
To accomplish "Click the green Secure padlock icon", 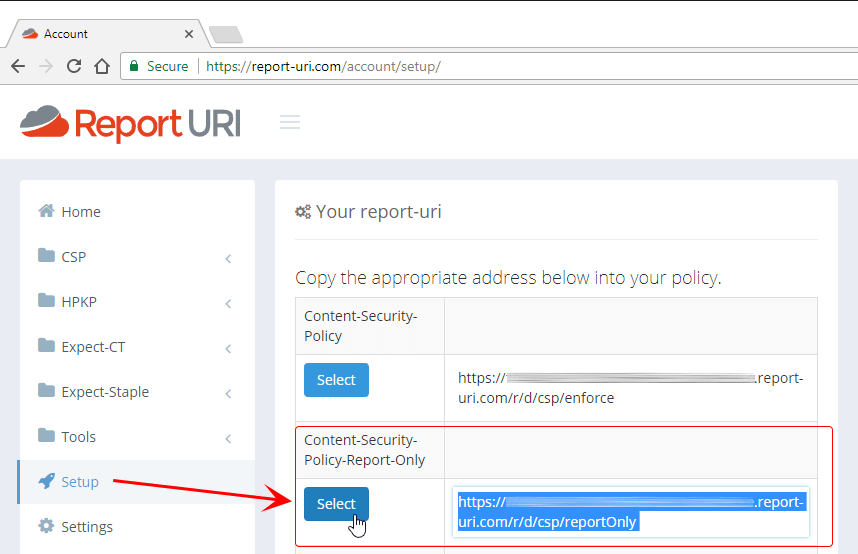I will (x=133, y=66).
